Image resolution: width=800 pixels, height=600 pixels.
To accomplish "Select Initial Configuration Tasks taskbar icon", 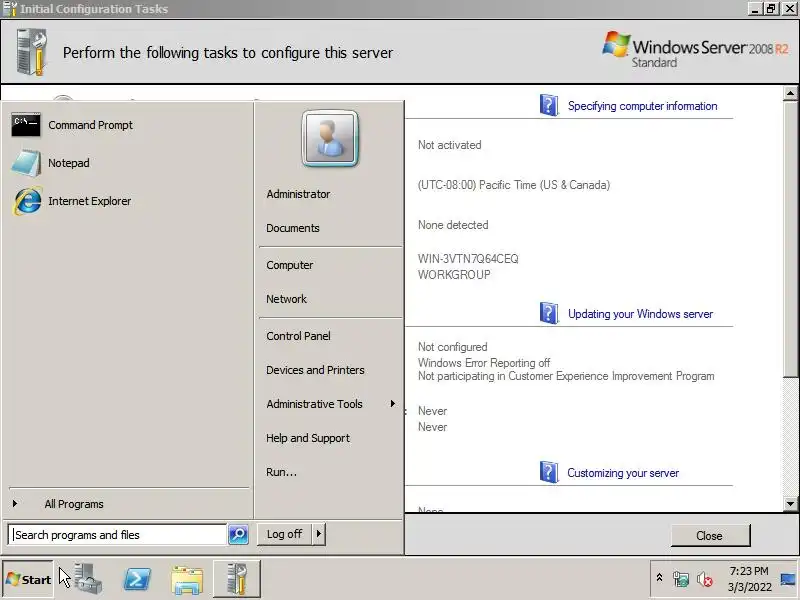I will [x=237, y=579].
